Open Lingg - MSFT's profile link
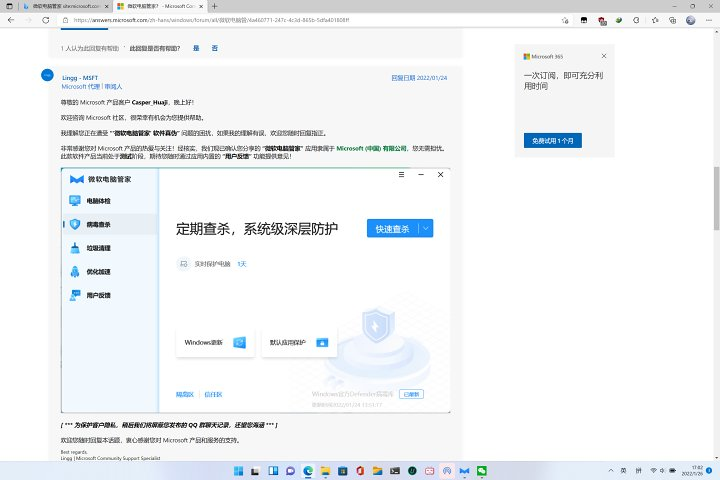The width and height of the screenshot is (720, 480). [x=80, y=78]
